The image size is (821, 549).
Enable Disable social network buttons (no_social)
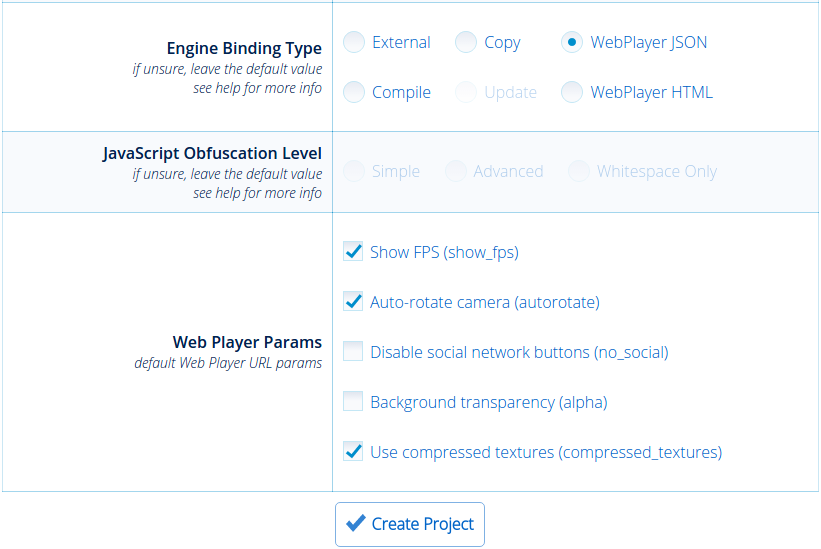click(353, 351)
